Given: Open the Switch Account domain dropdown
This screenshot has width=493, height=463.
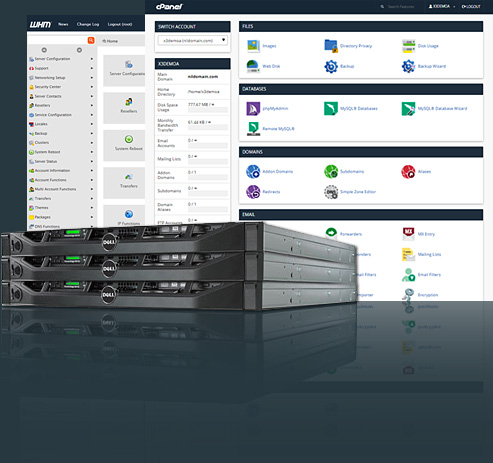Looking at the screenshot, I should coord(192,41).
